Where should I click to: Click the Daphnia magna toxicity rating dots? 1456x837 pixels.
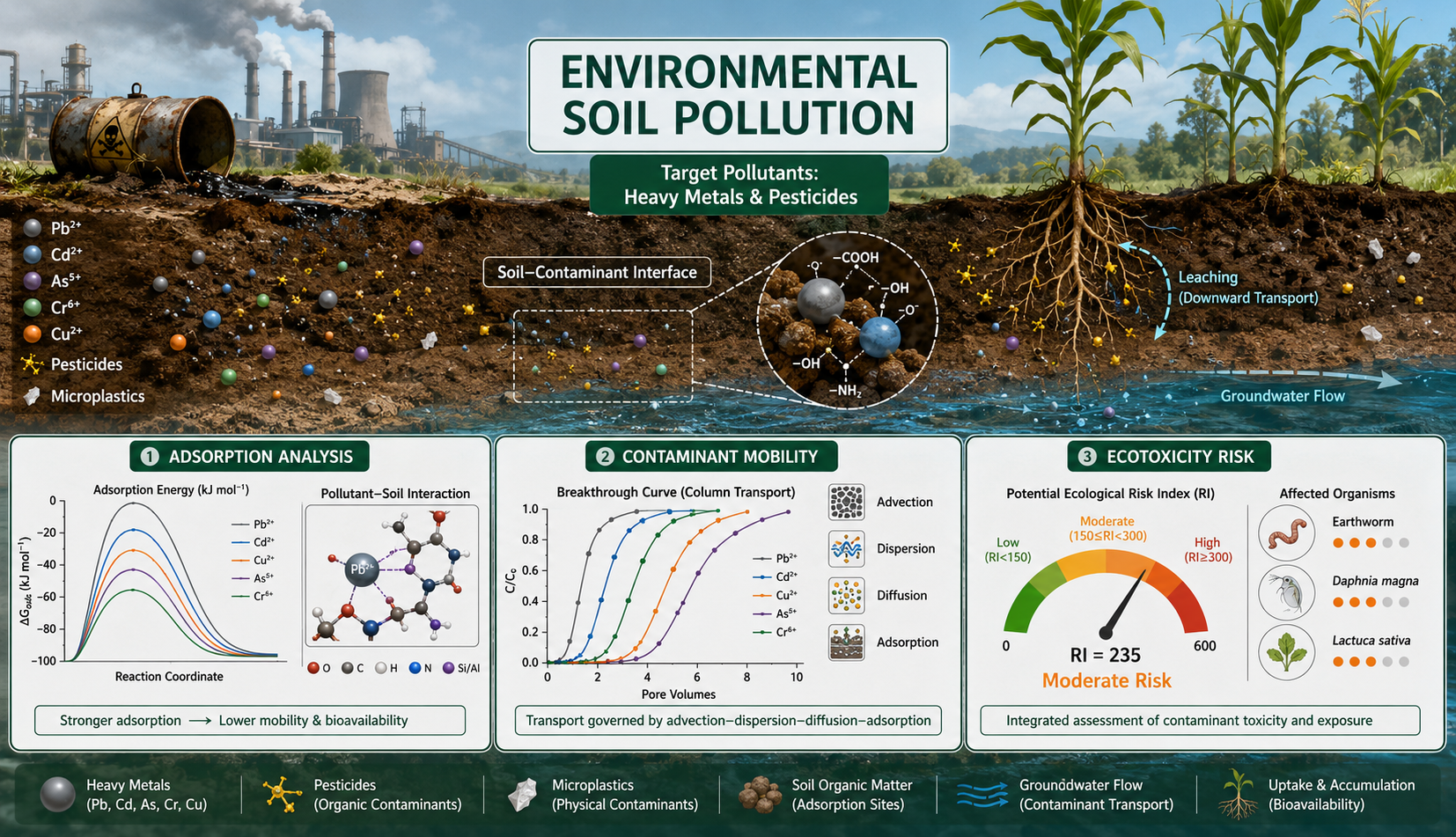[x=1371, y=603]
